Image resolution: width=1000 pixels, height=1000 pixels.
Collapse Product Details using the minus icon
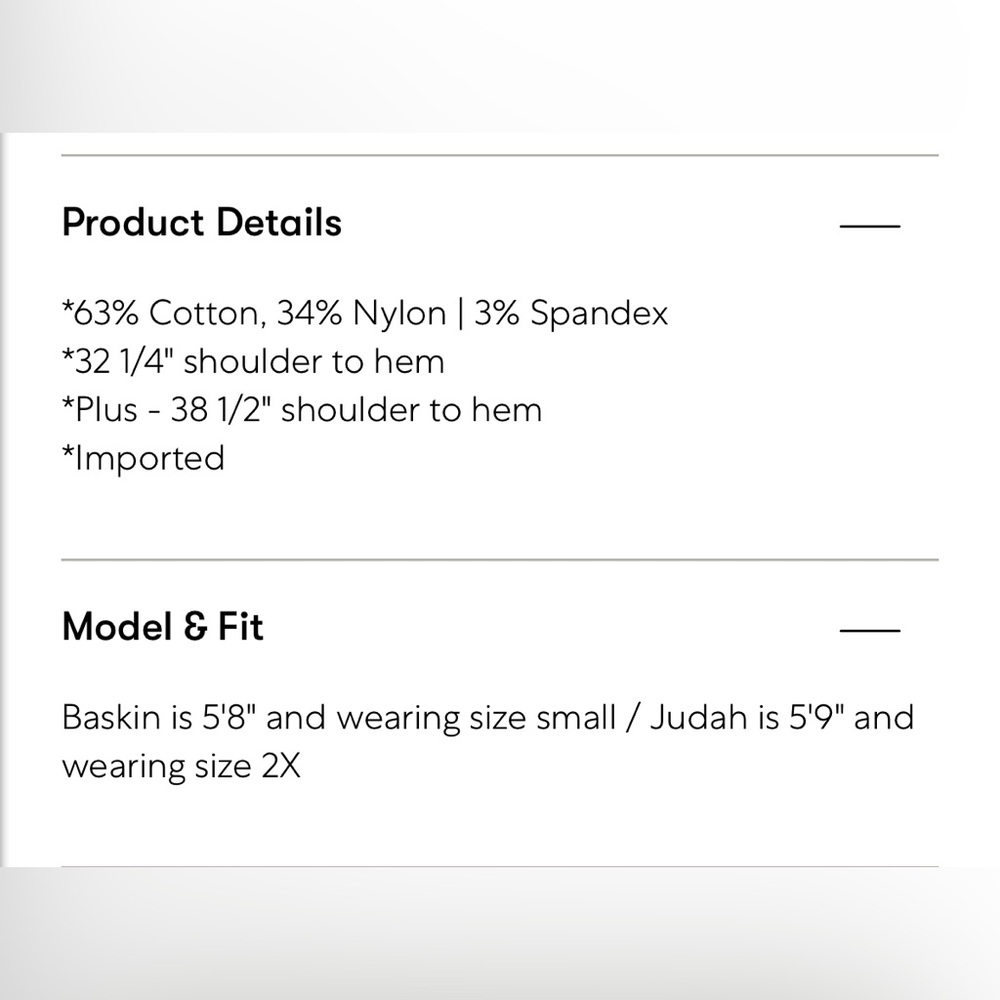pyautogui.click(x=869, y=226)
